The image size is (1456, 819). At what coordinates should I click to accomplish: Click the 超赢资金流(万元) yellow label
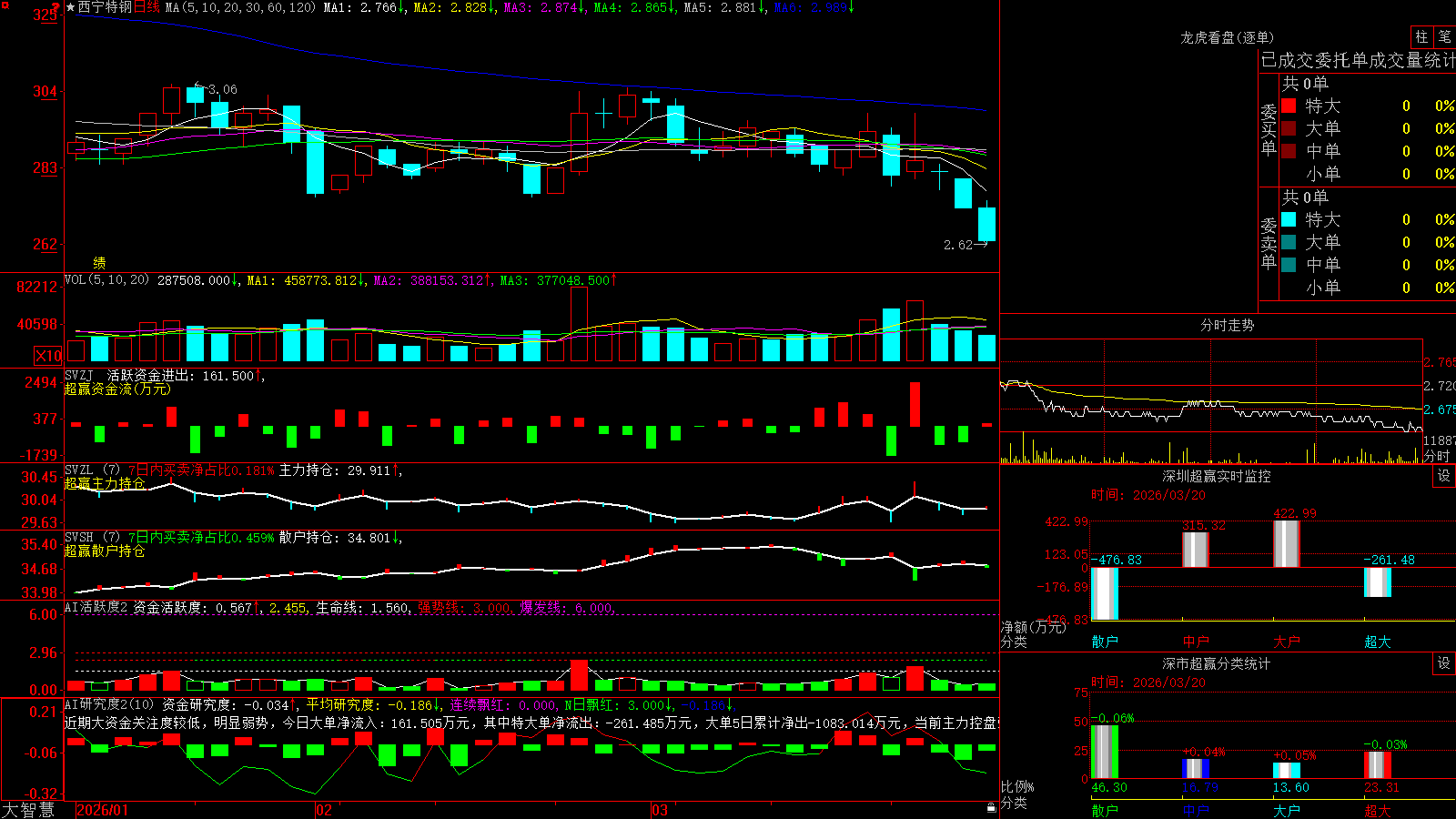click(x=117, y=389)
